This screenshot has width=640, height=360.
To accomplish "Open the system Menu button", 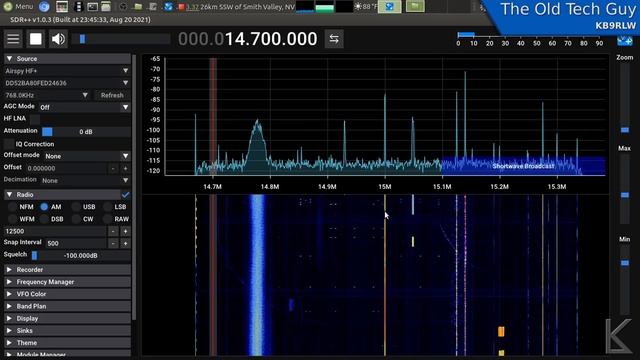I will pyautogui.click(x=18, y=6).
